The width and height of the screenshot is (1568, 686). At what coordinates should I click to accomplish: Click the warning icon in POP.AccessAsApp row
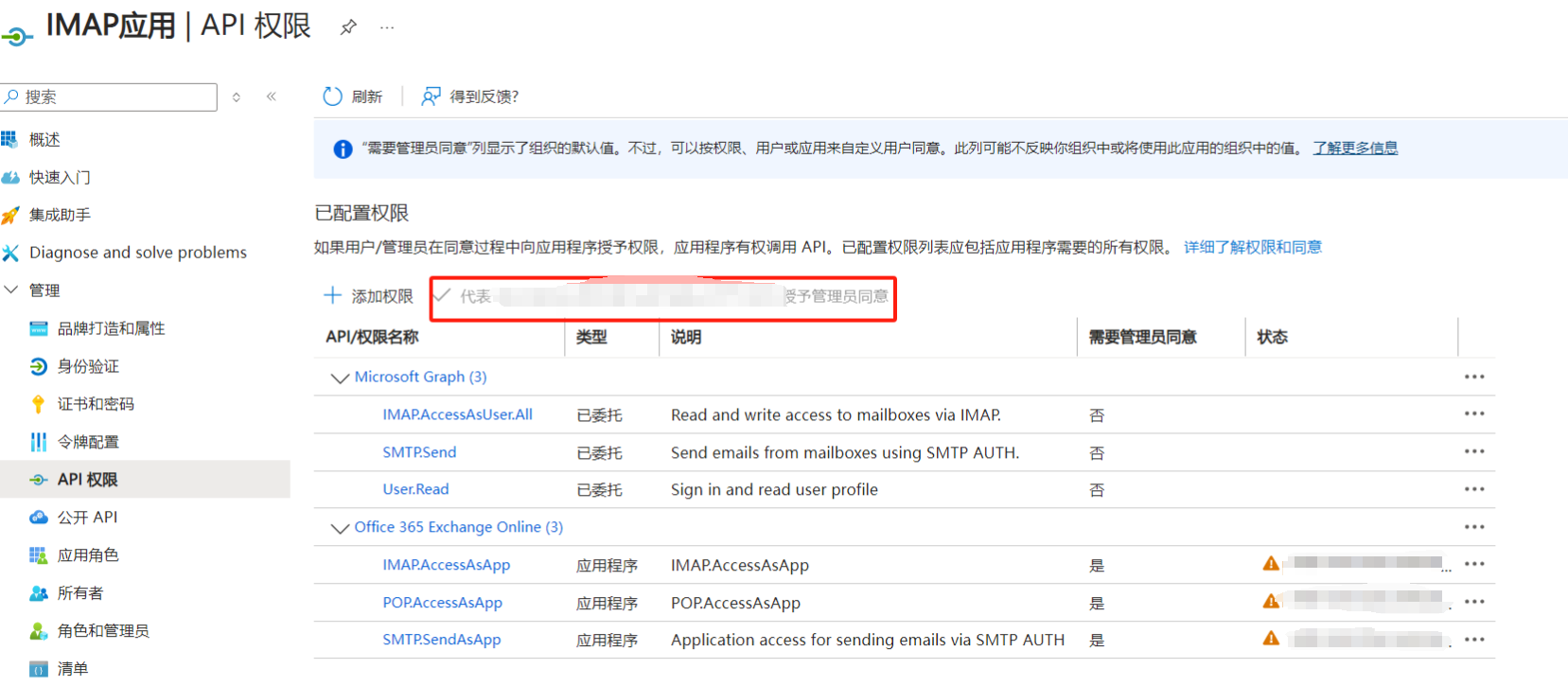point(1271,601)
